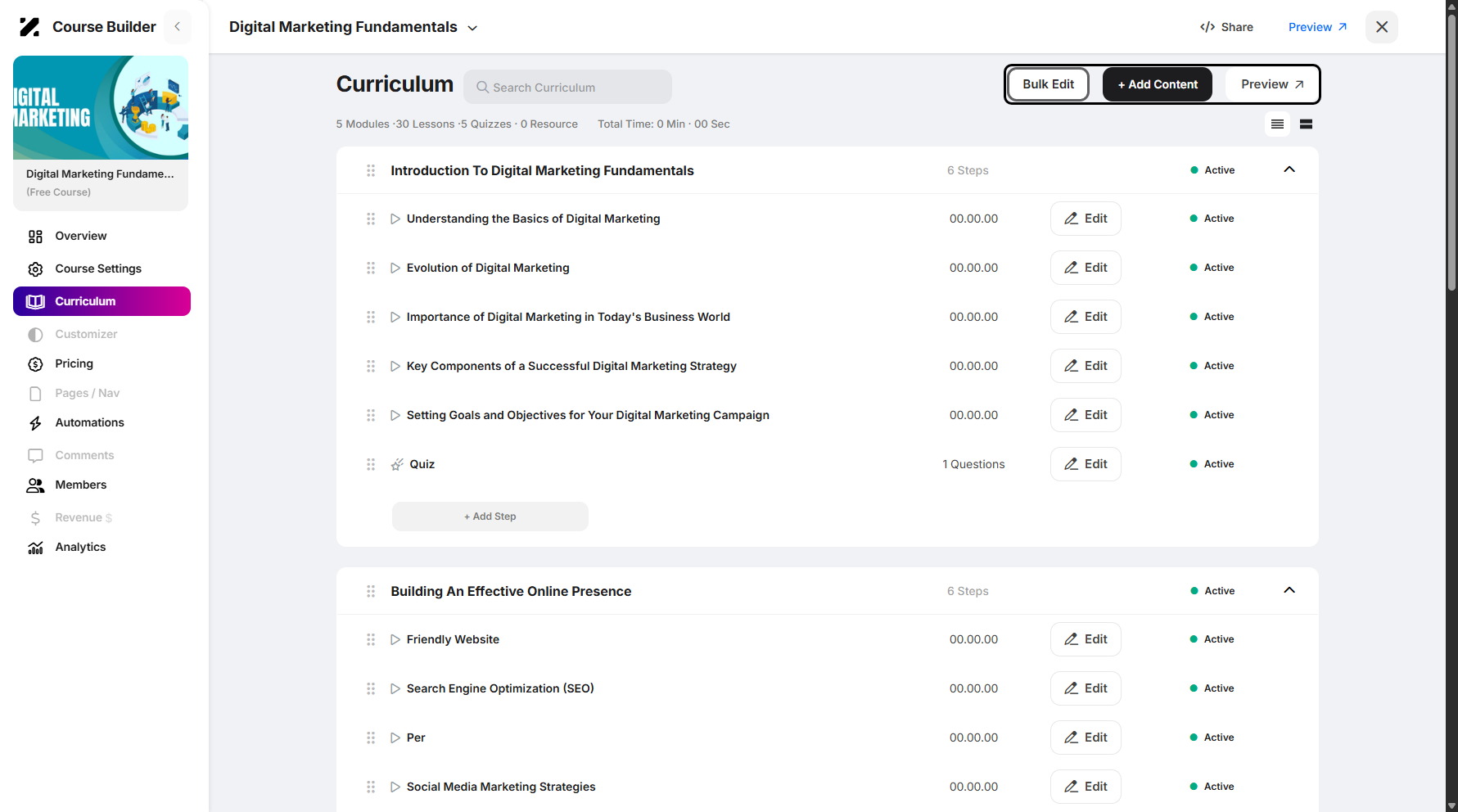Edit the Evolution of Digital Marketing lesson
The height and width of the screenshot is (812, 1458).
1086,268
